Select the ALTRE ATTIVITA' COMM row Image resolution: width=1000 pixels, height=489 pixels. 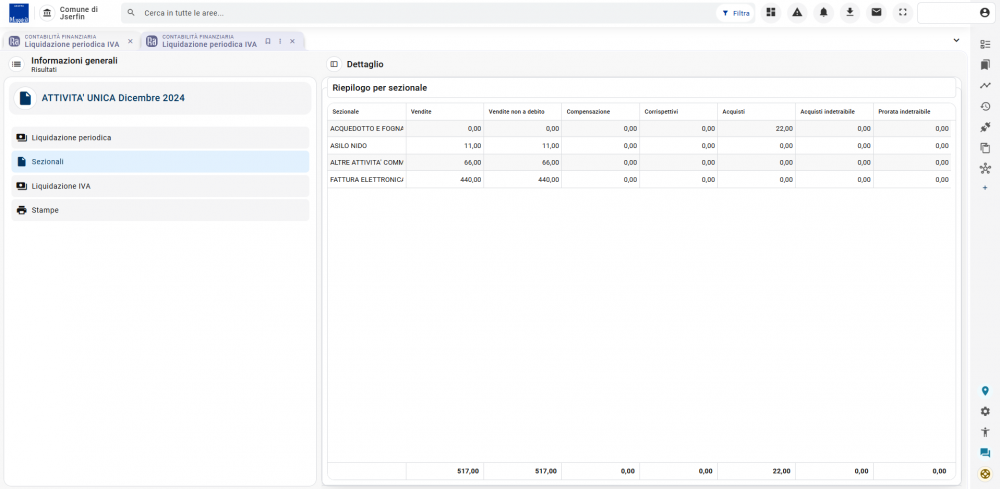tap(639, 163)
